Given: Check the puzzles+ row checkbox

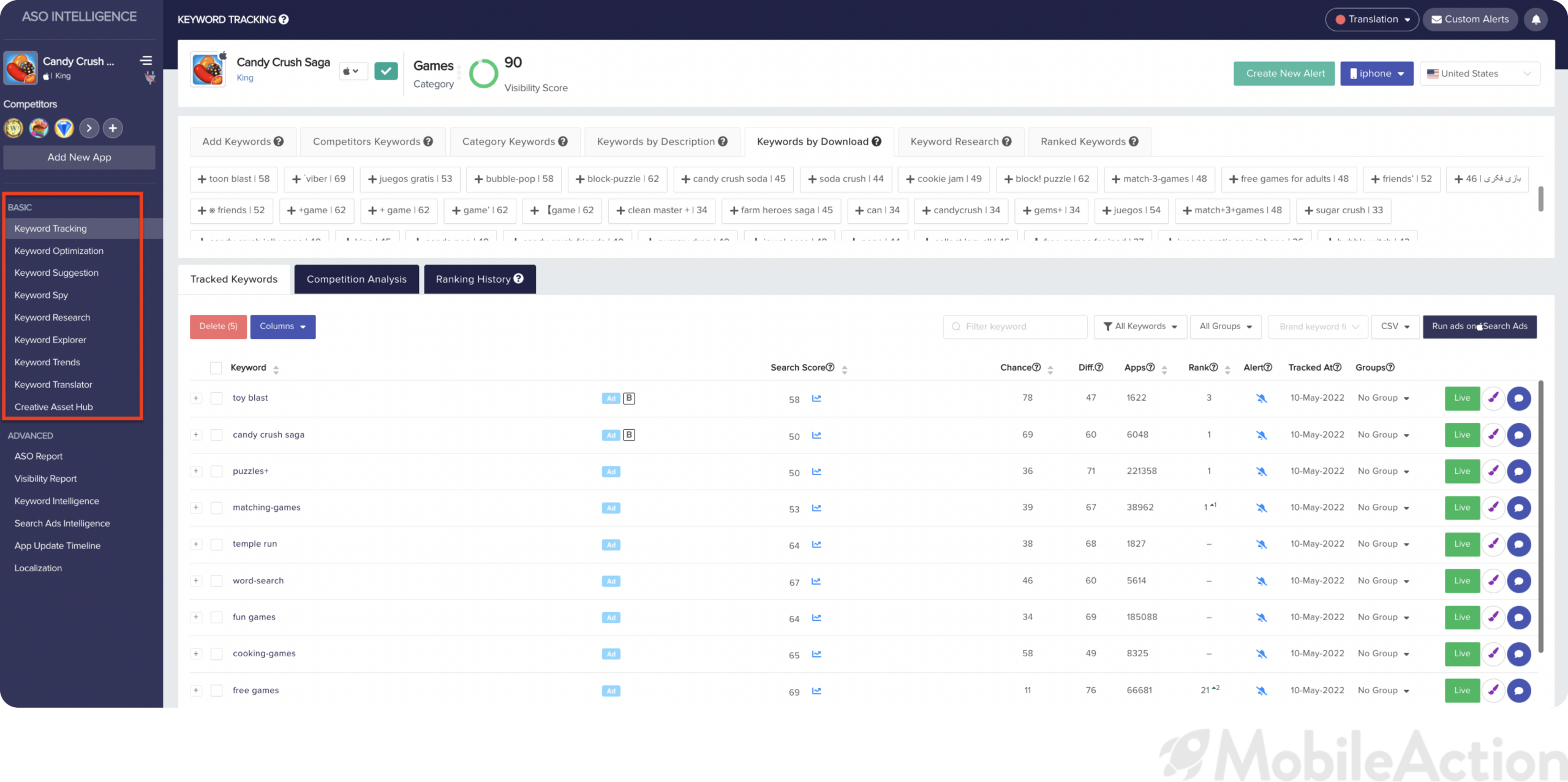Looking at the screenshot, I should pos(216,471).
